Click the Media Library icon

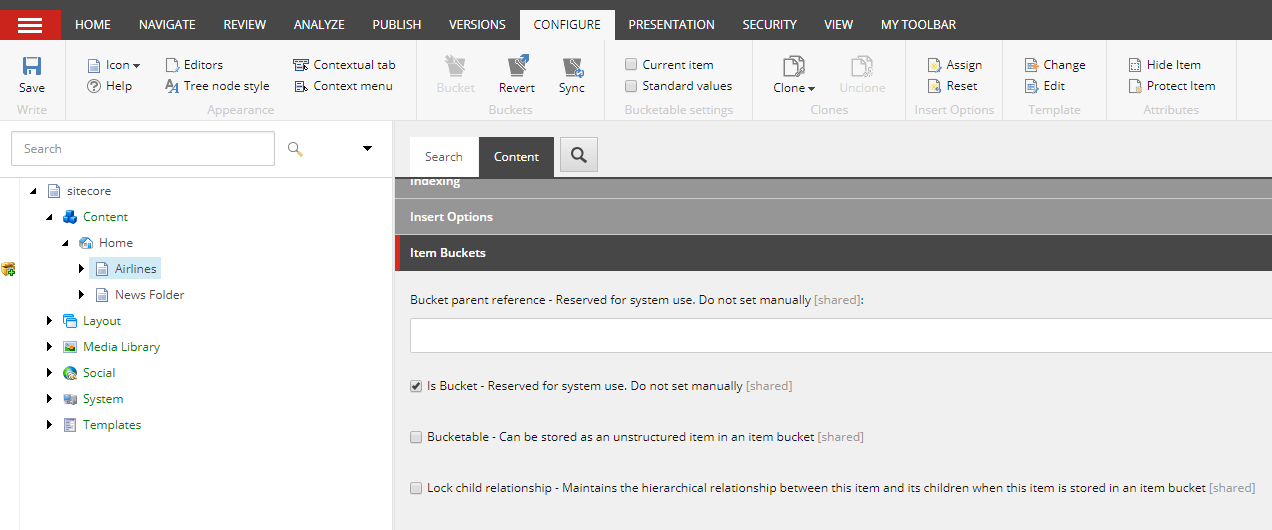click(70, 347)
